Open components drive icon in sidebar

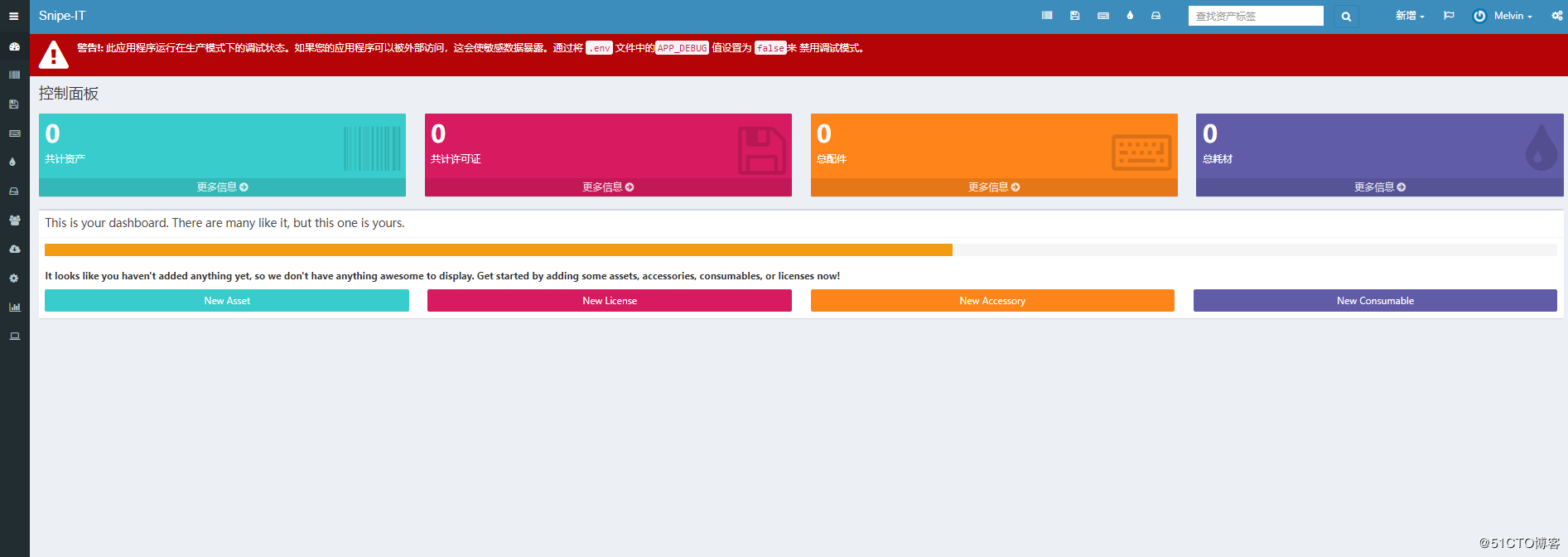[x=14, y=191]
